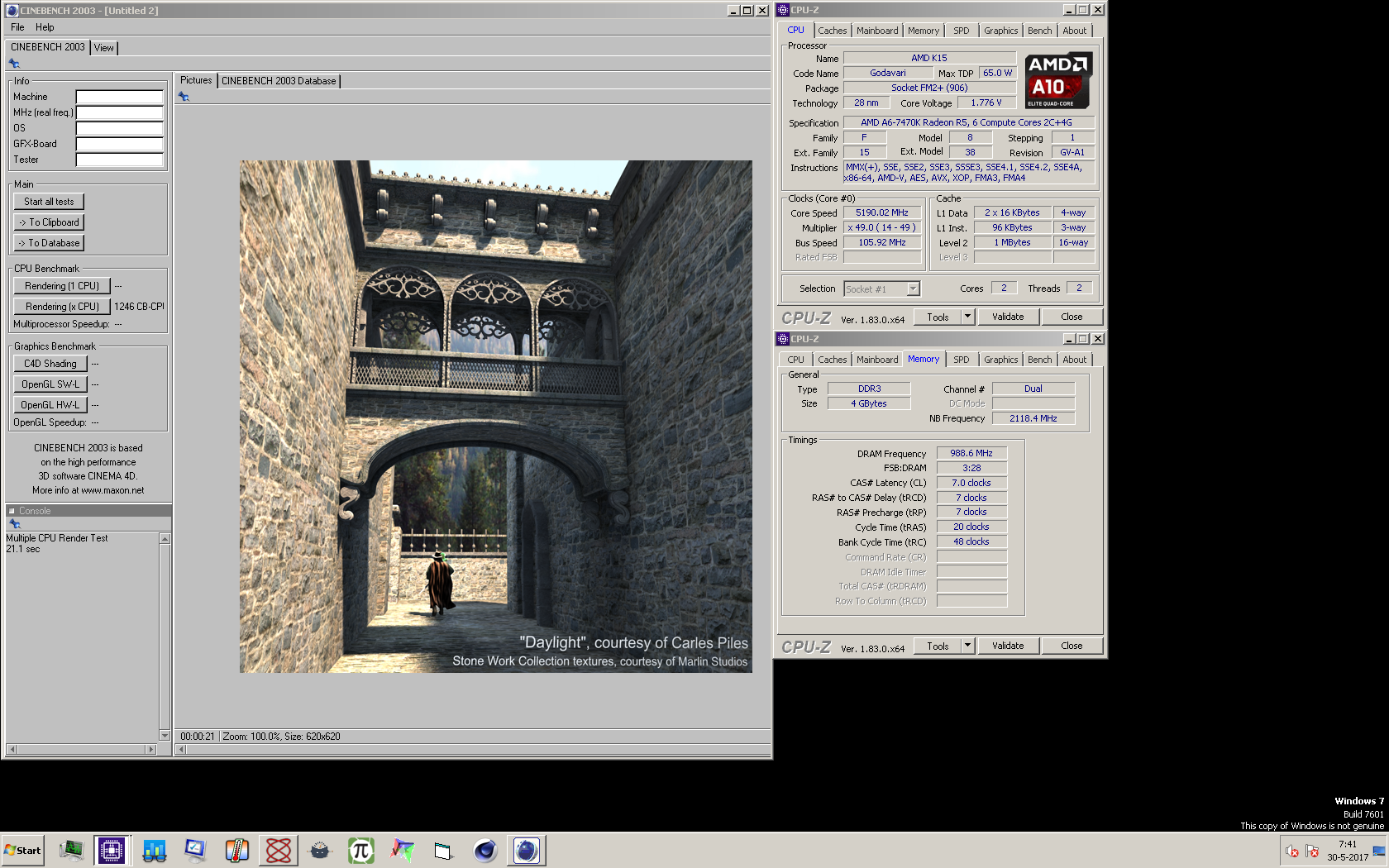The height and width of the screenshot is (868, 1389).
Task: Click the upper CPU-Z window title icon
Action: coord(783,10)
